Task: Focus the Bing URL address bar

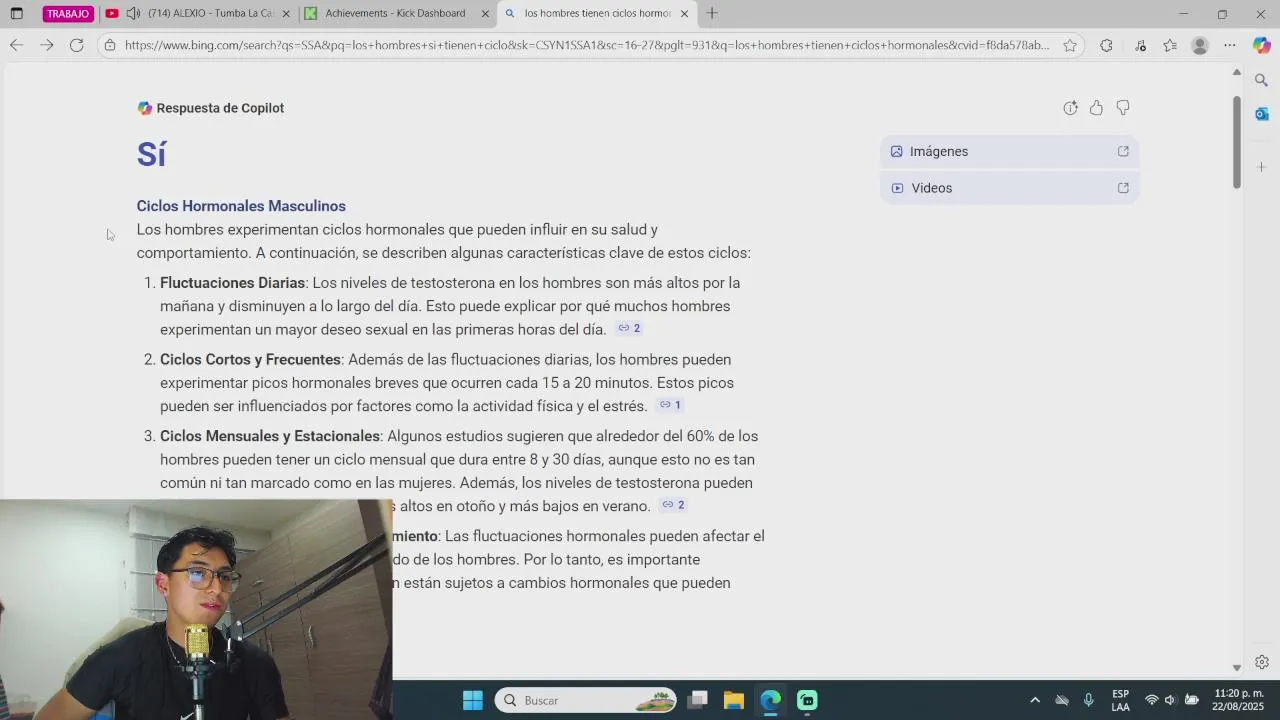Action: 587,45
